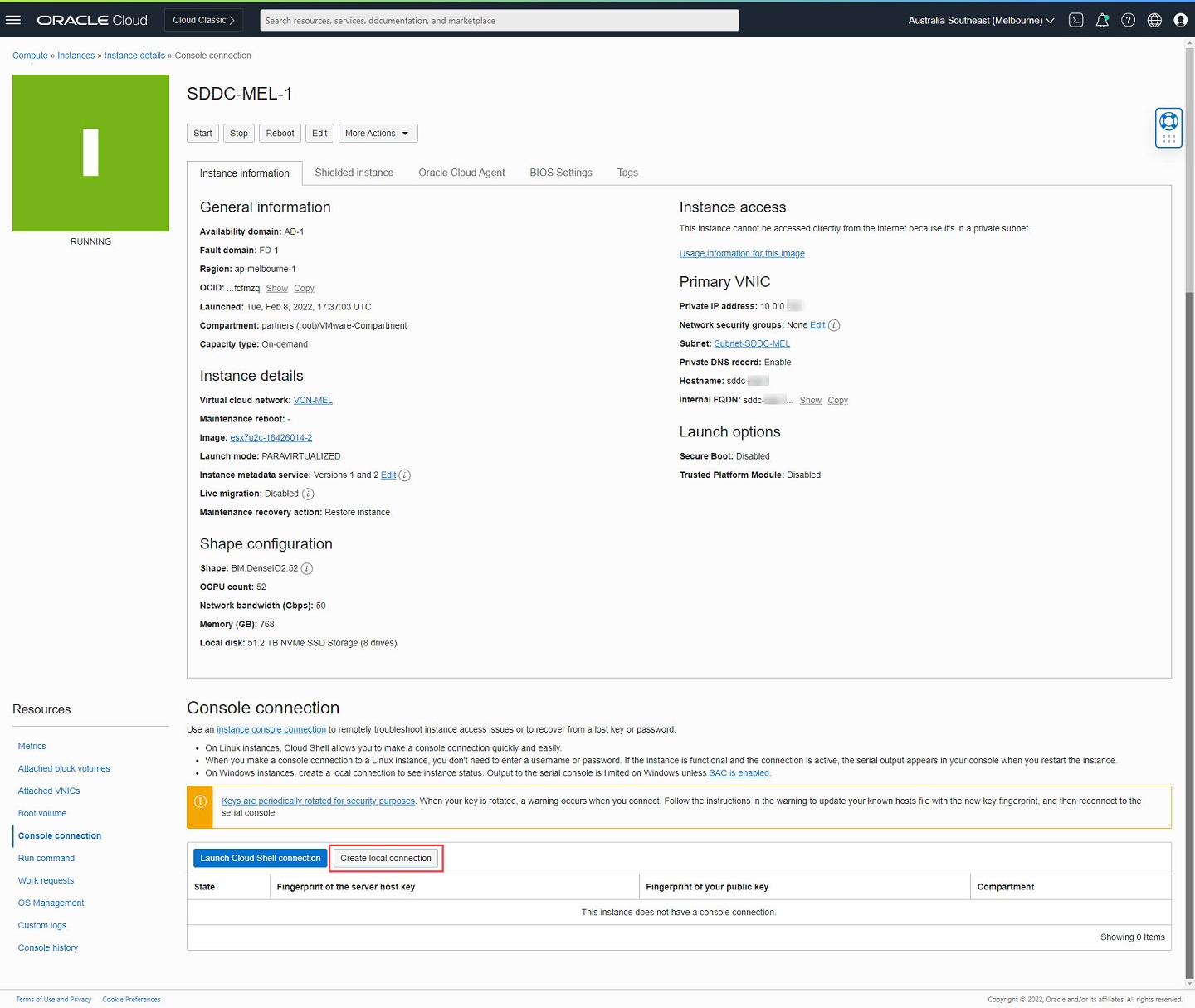Switch to the BIOS Settings tab
Screen dimensions: 1195x1008
pos(561,173)
